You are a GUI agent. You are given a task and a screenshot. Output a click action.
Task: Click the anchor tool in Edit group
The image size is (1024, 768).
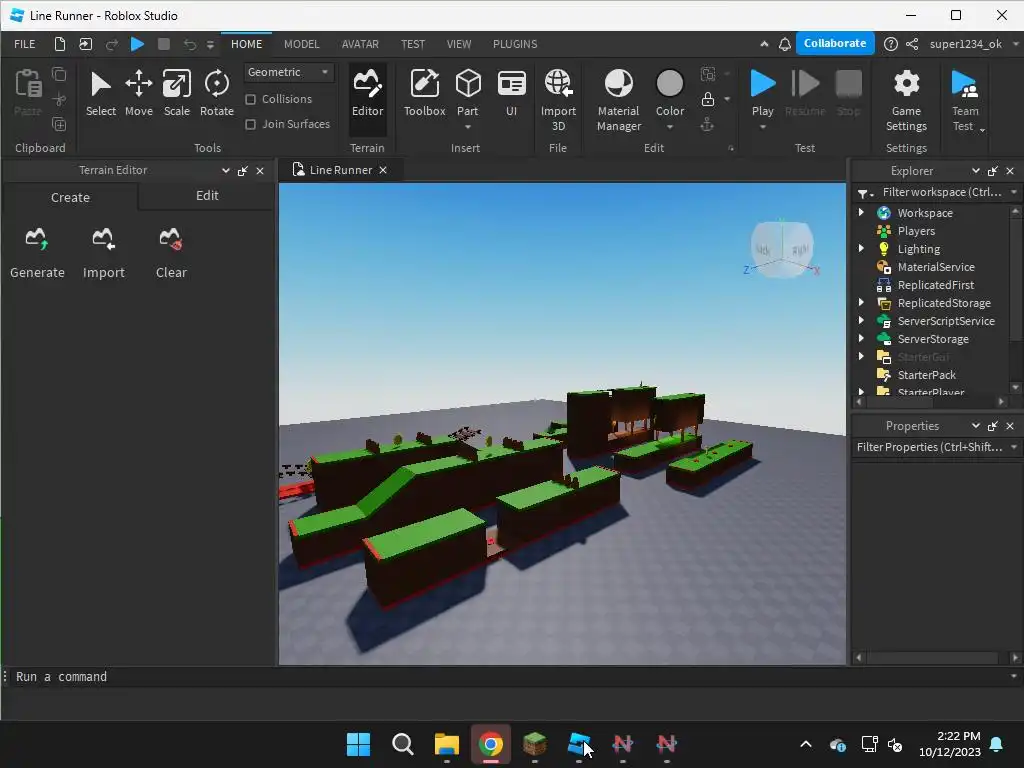(707, 125)
